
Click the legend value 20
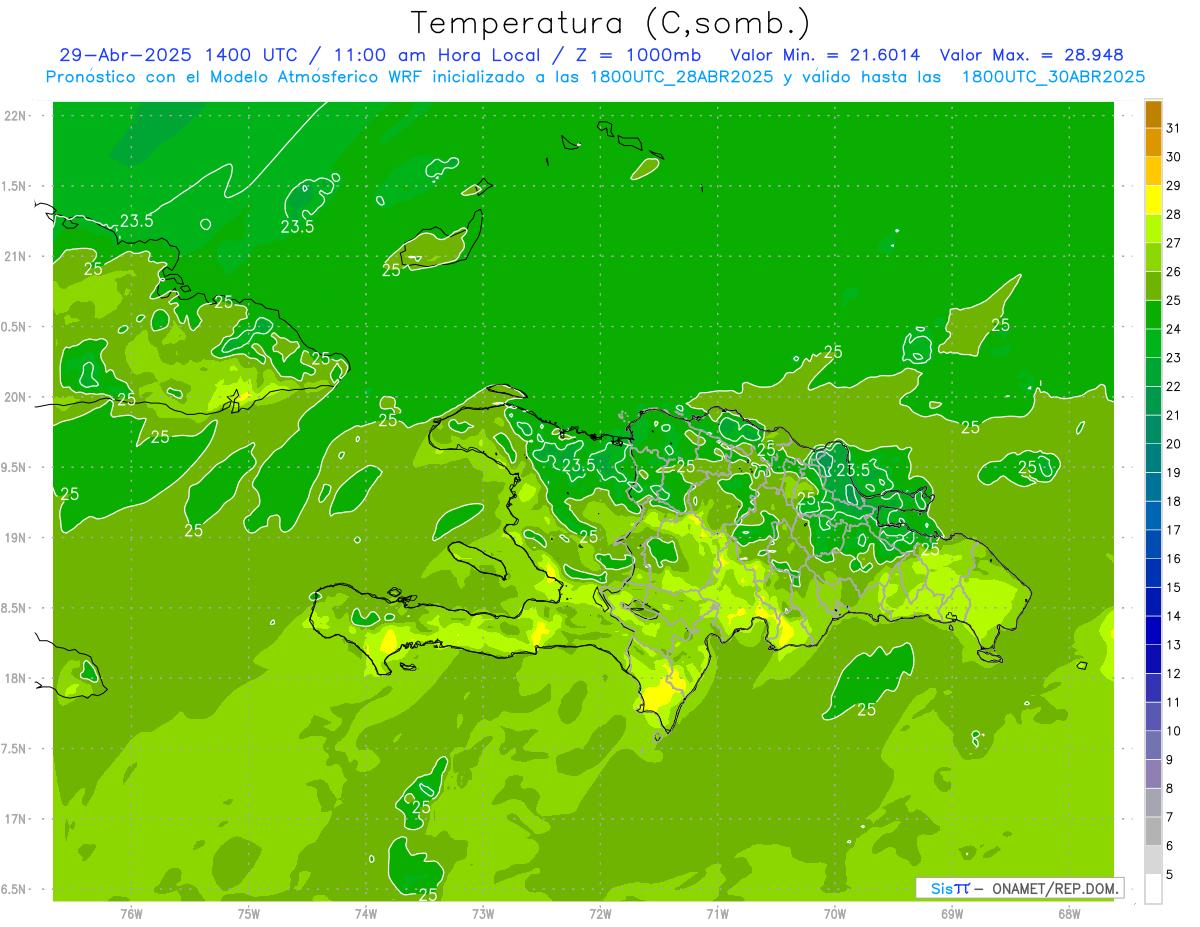tap(1174, 444)
